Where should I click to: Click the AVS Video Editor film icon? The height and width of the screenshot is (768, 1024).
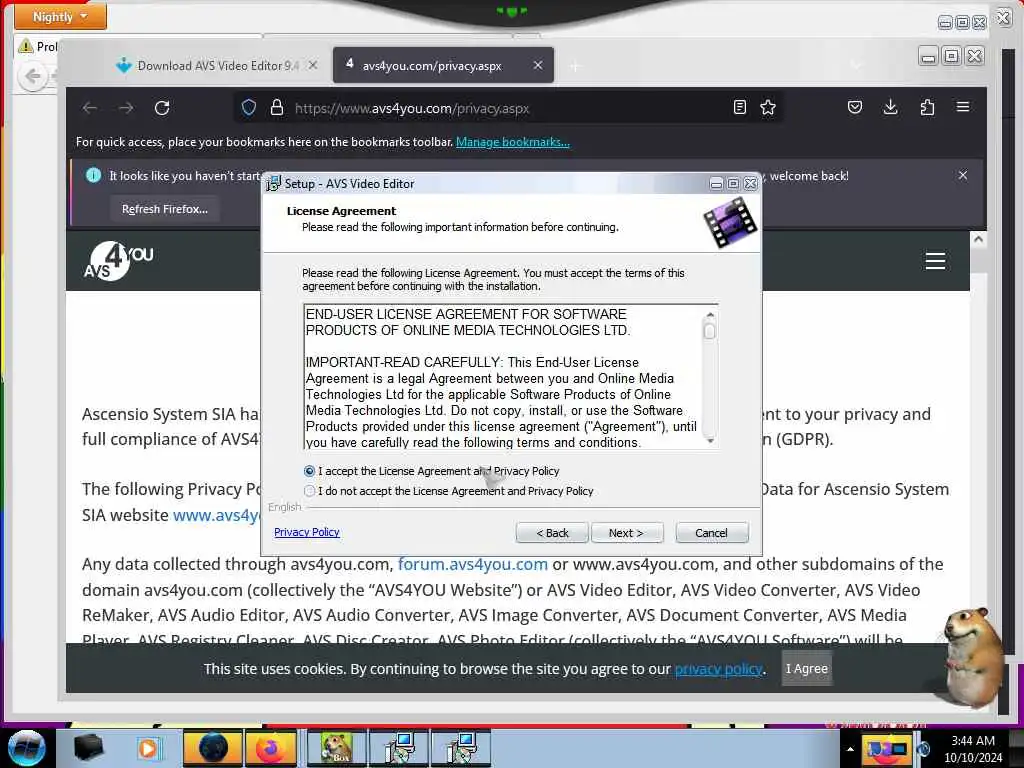pyautogui.click(x=730, y=223)
